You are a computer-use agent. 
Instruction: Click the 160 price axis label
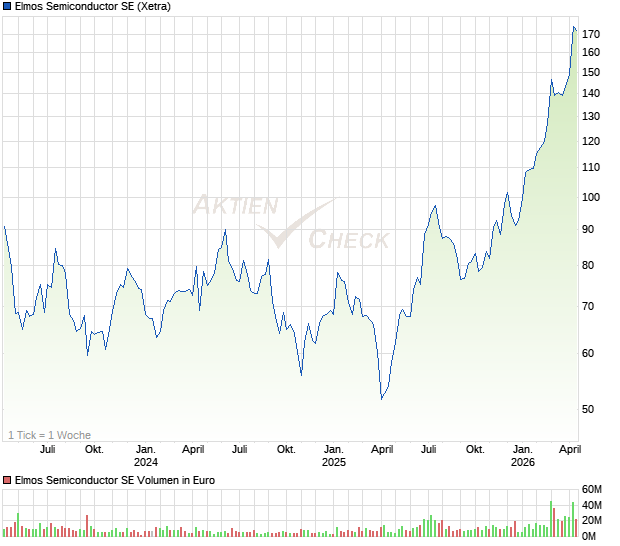click(x=591, y=52)
